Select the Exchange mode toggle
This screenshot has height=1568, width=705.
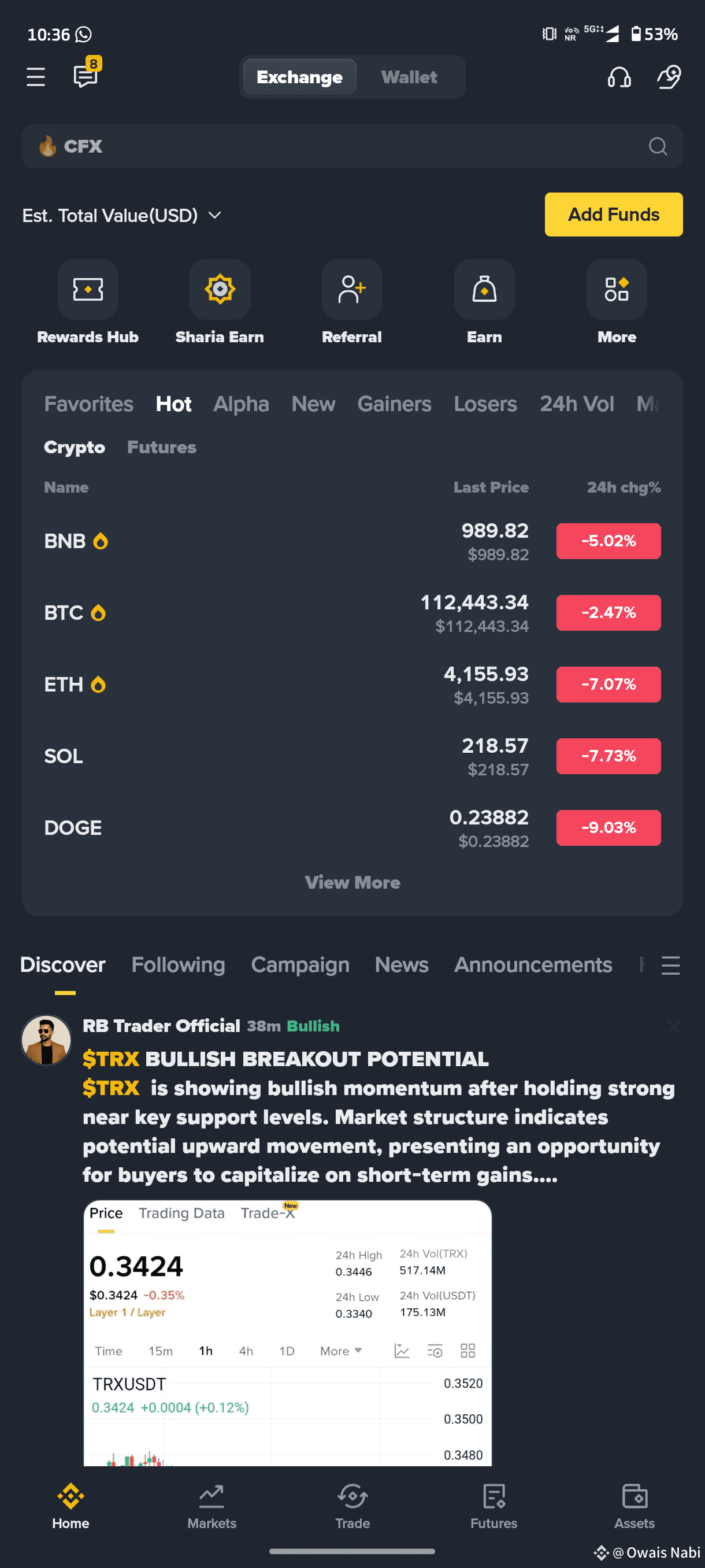299,77
